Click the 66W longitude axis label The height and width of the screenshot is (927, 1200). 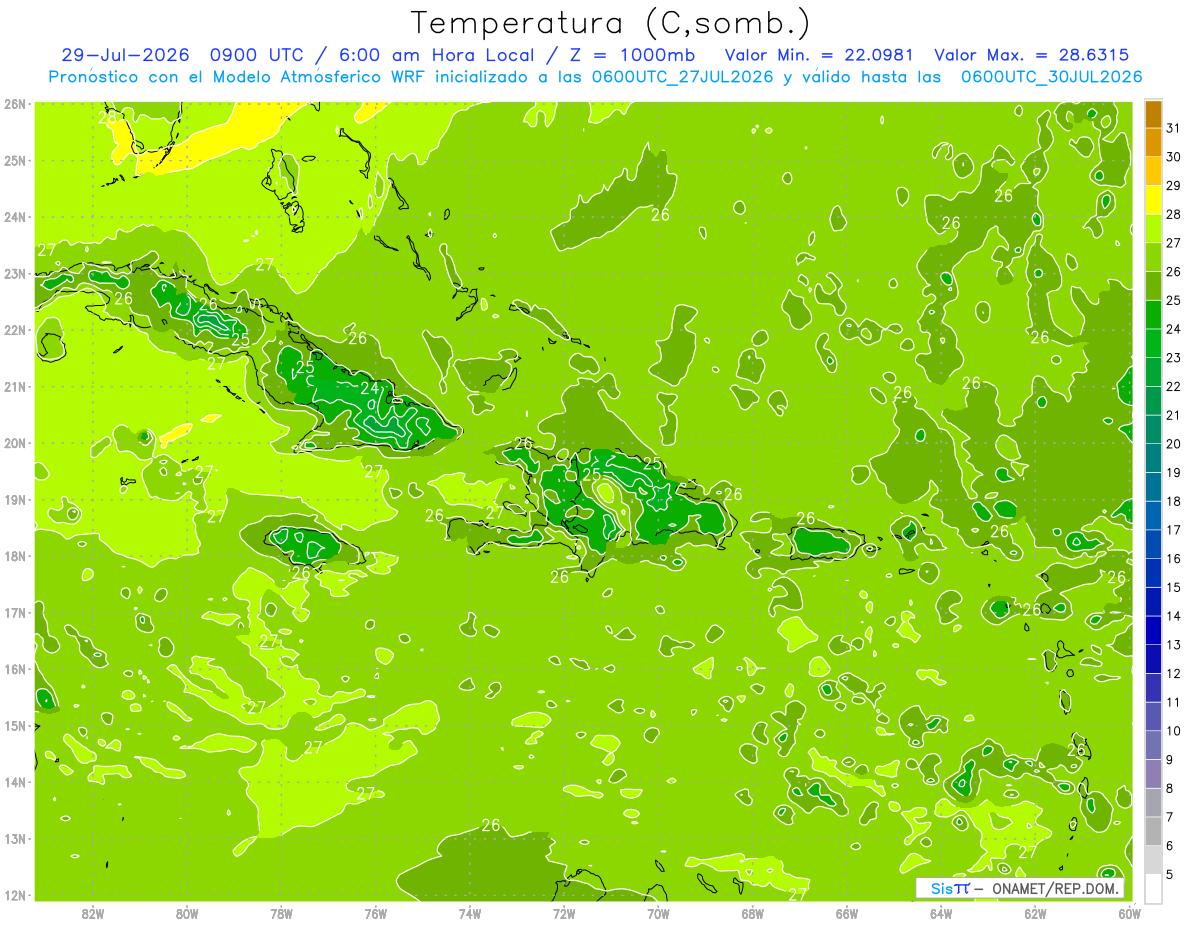point(846,913)
